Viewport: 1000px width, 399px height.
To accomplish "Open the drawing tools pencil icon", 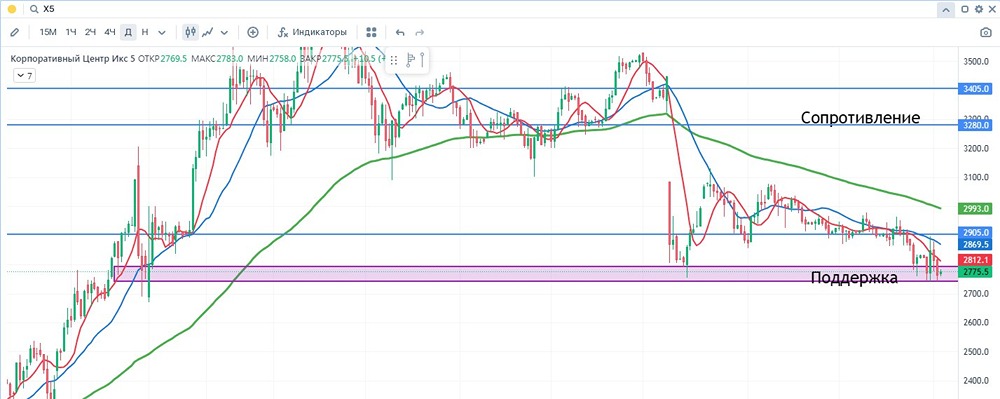I will point(15,32).
